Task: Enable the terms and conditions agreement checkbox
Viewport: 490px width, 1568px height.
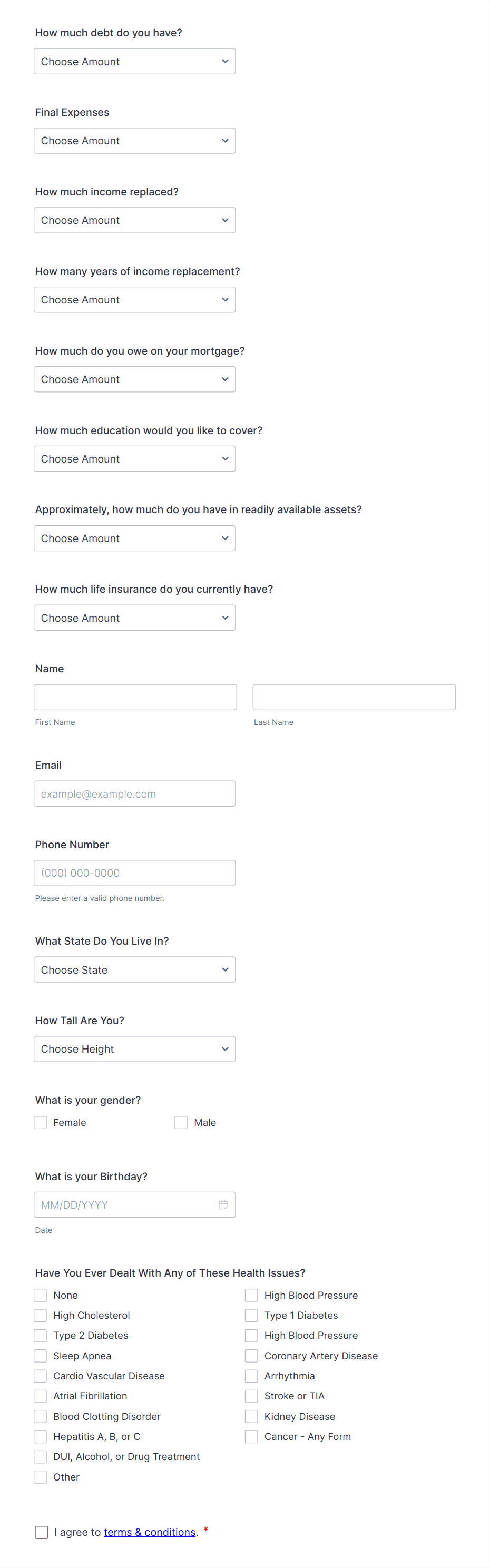Action: [x=42, y=1532]
